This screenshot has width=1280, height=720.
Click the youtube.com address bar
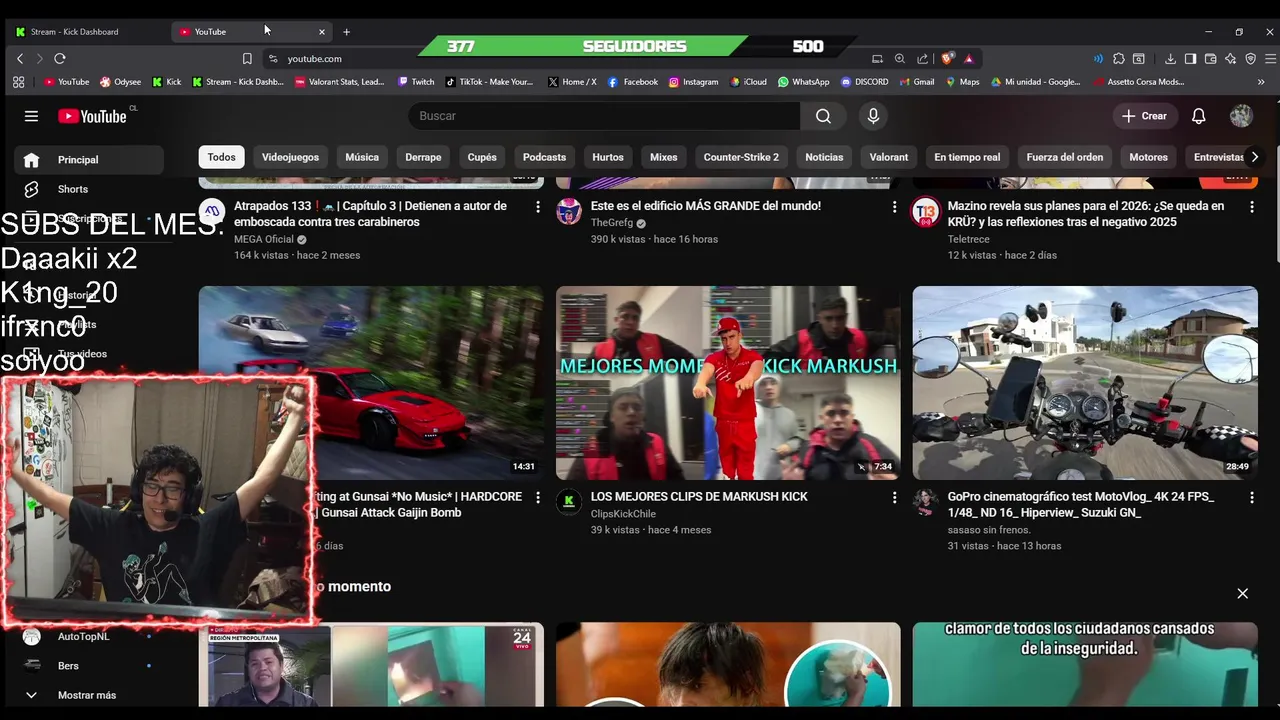tap(570, 59)
